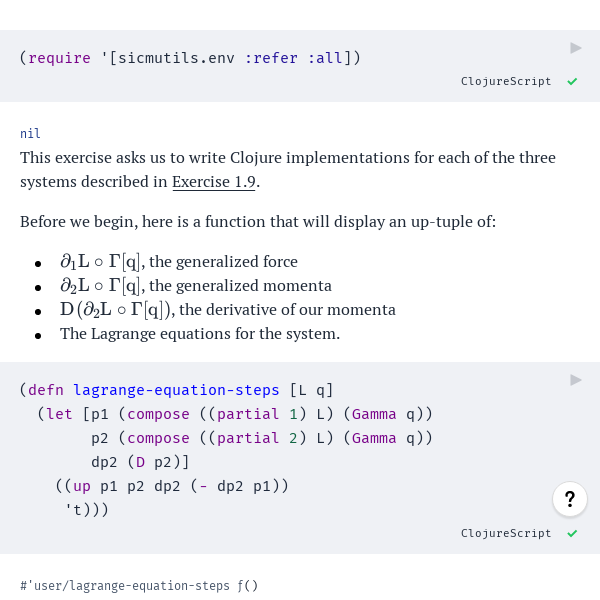Click the 'Before we begin' paragraph
600x600 pixels.
tap(258, 222)
